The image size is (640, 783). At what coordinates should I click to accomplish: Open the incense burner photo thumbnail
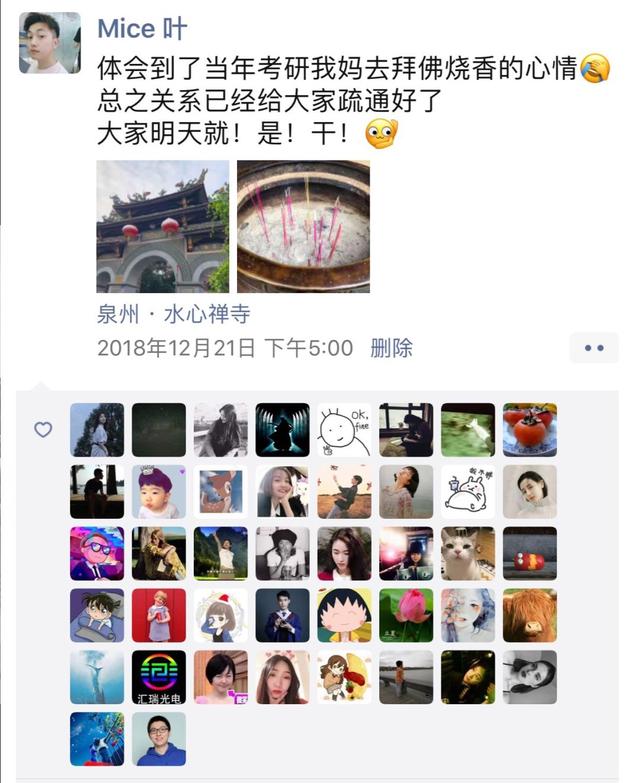304,226
